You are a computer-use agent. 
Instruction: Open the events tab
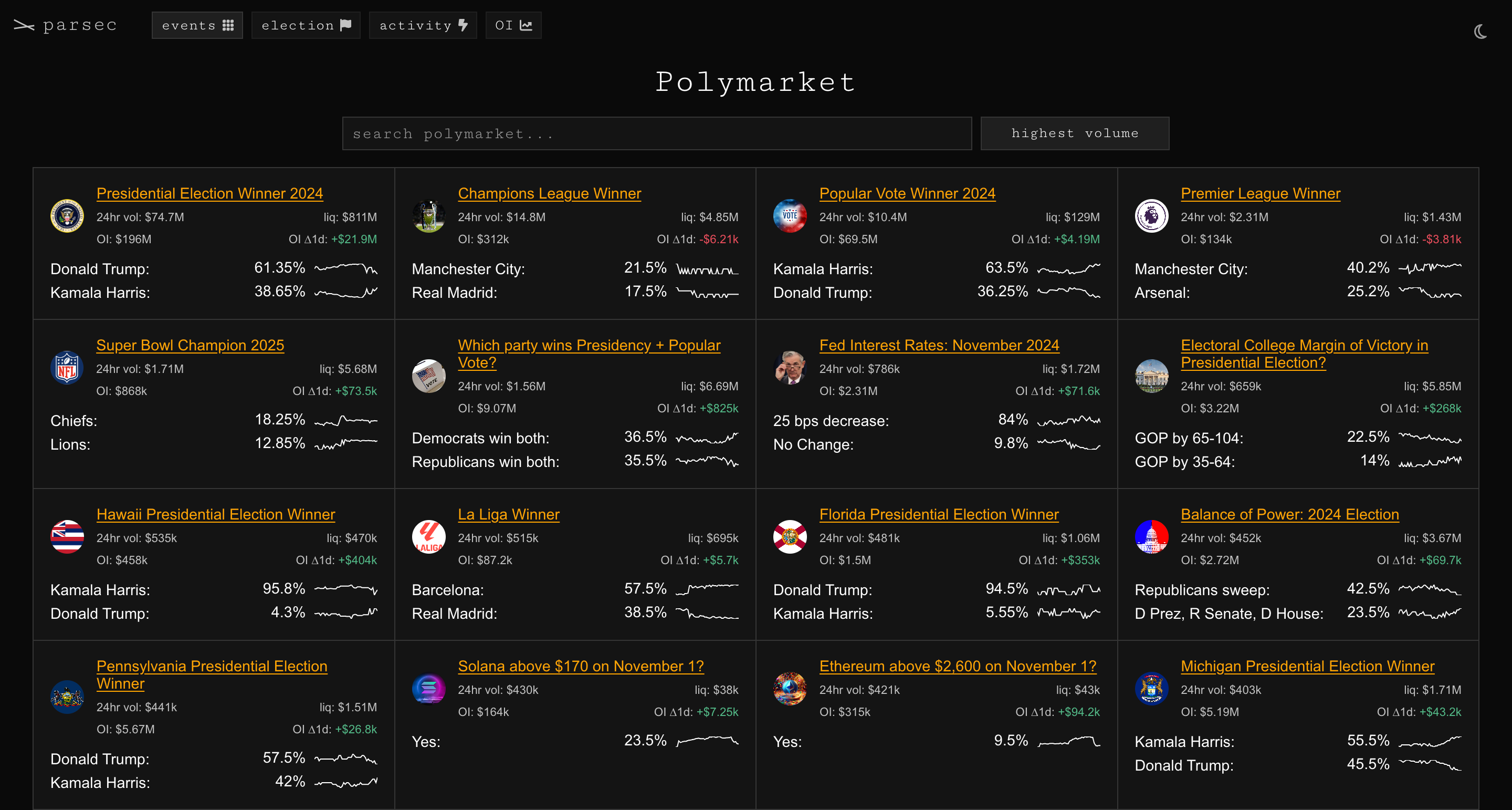pyautogui.click(x=197, y=25)
